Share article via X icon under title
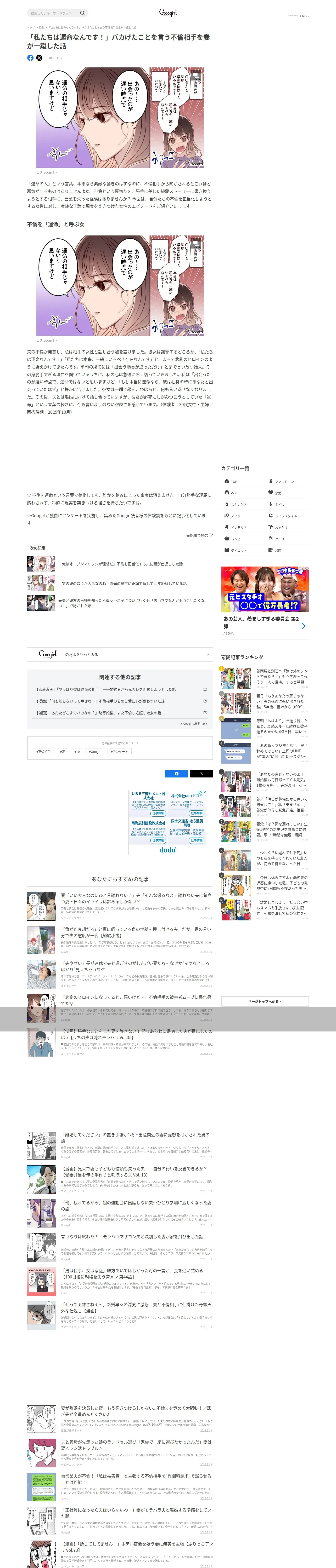The width and height of the screenshot is (336, 1568). [39, 58]
